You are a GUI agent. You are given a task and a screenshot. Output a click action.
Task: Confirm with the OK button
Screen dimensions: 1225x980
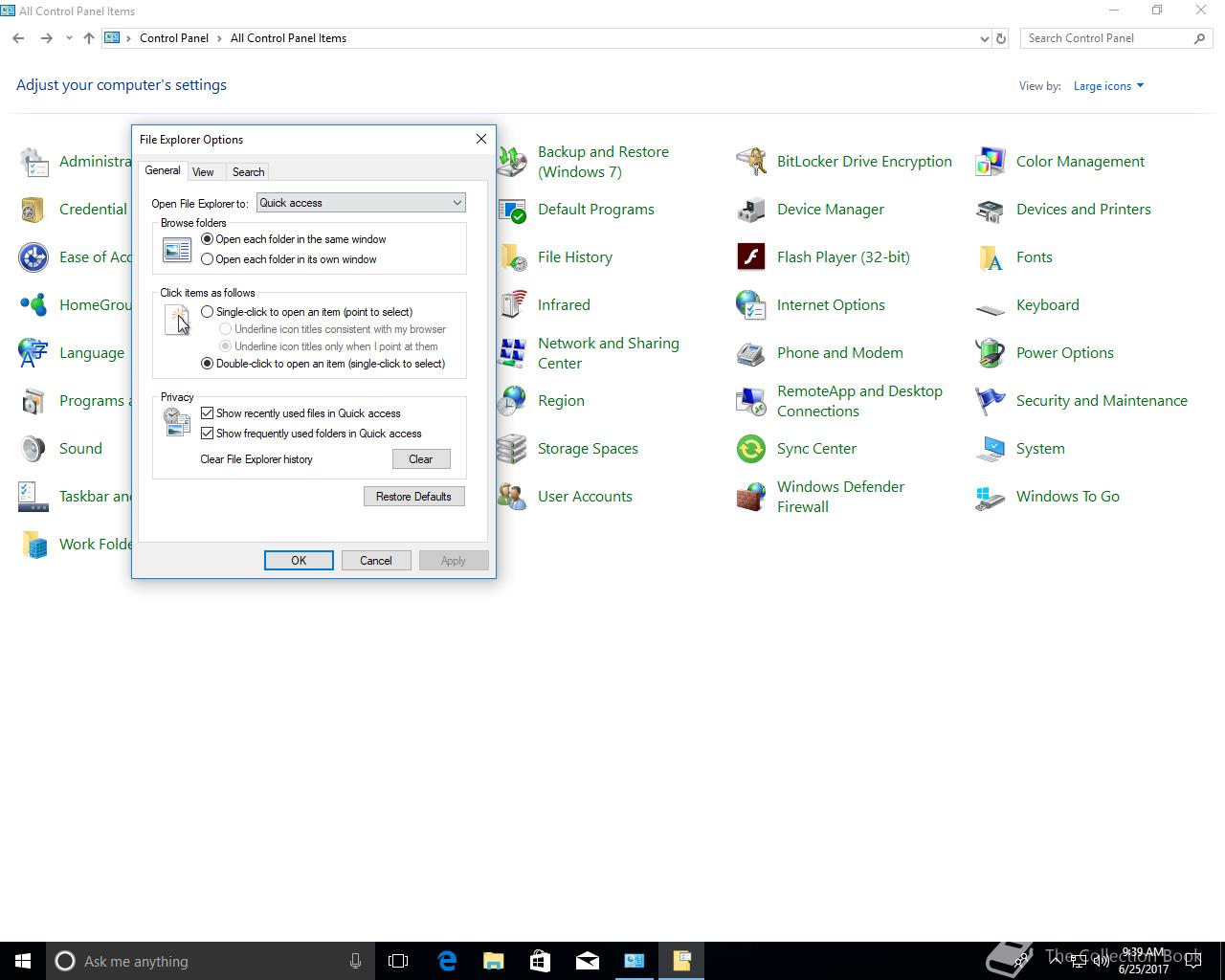pos(299,561)
